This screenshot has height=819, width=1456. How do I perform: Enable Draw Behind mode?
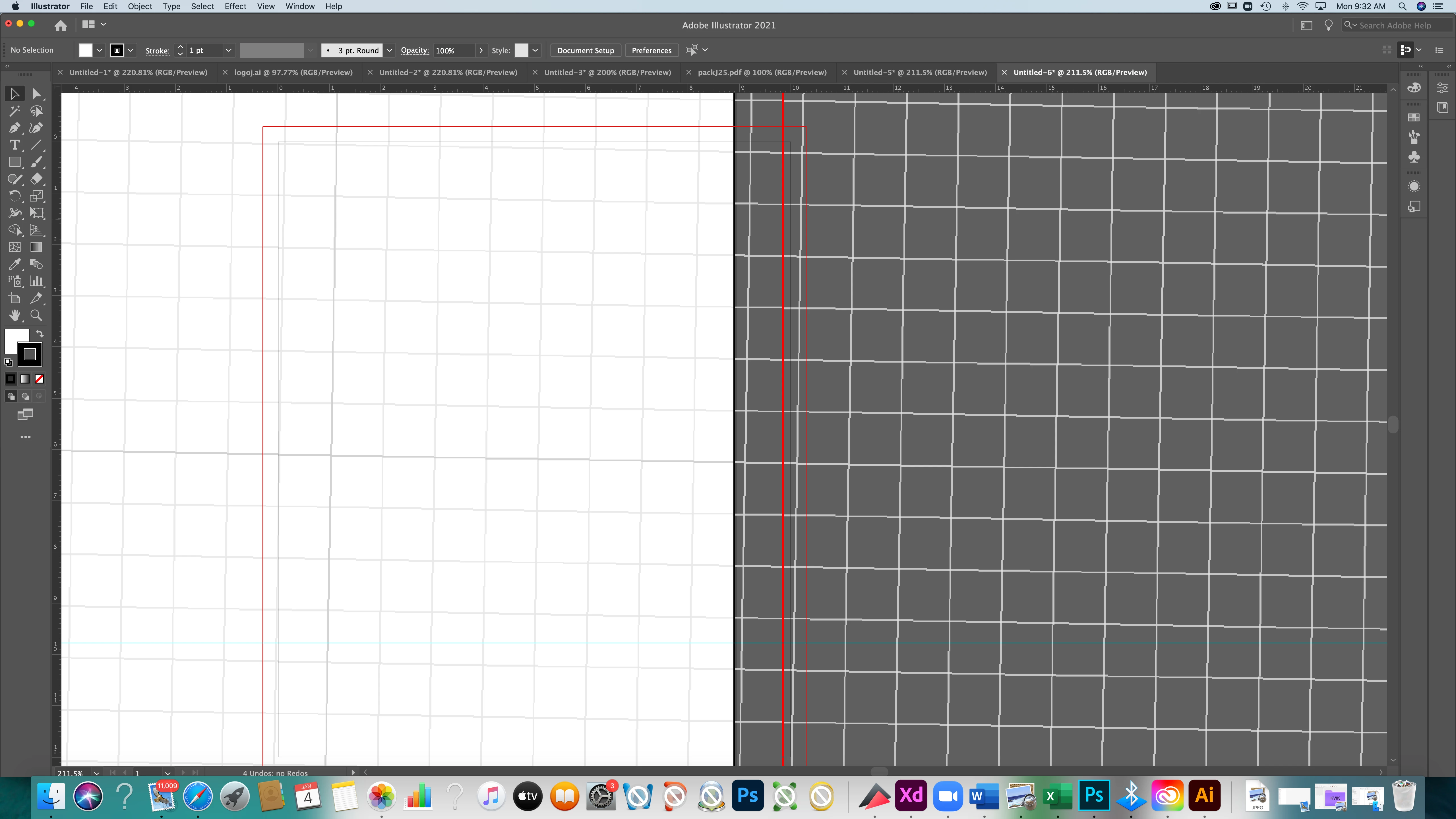coord(25,396)
